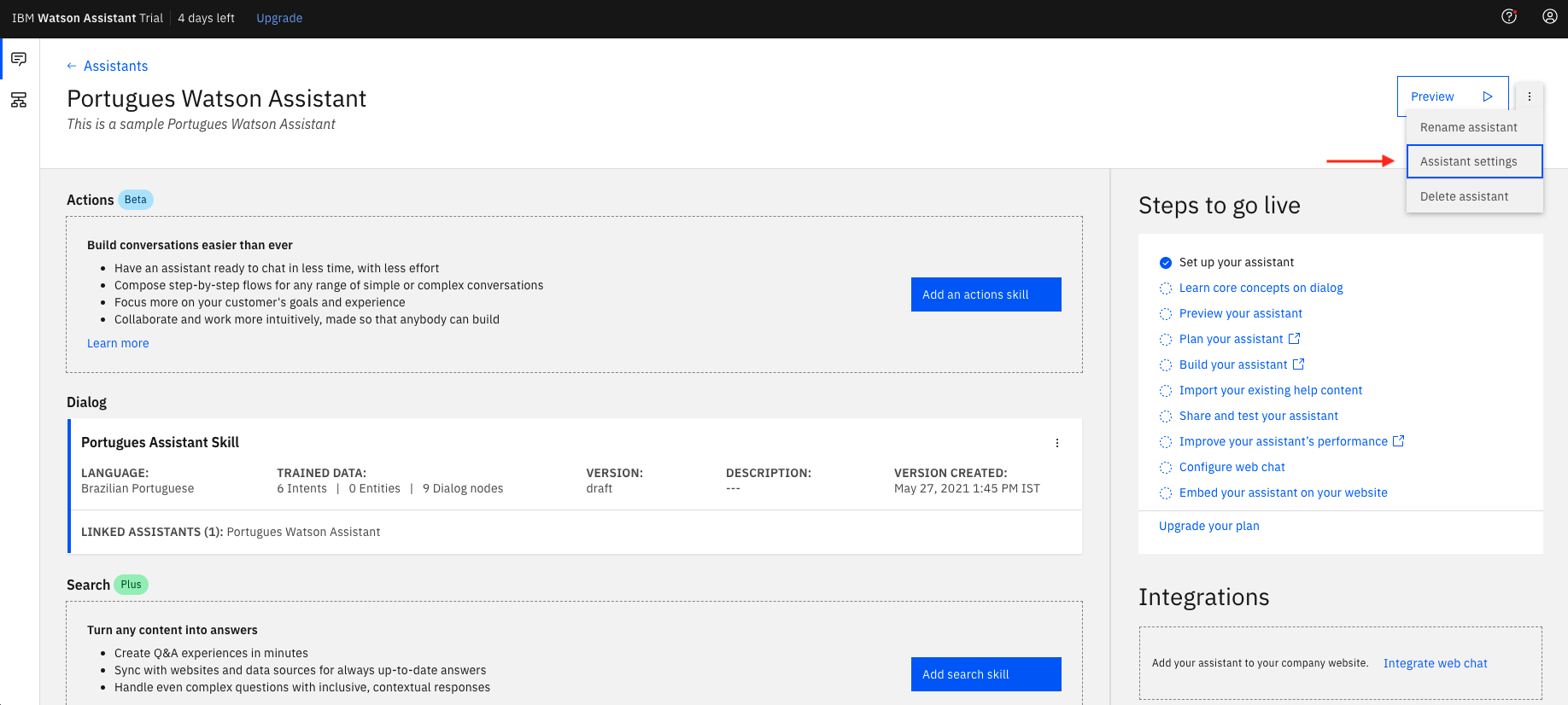
Task: Click '6 Intents' trained data value
Action: pos(301,488)
